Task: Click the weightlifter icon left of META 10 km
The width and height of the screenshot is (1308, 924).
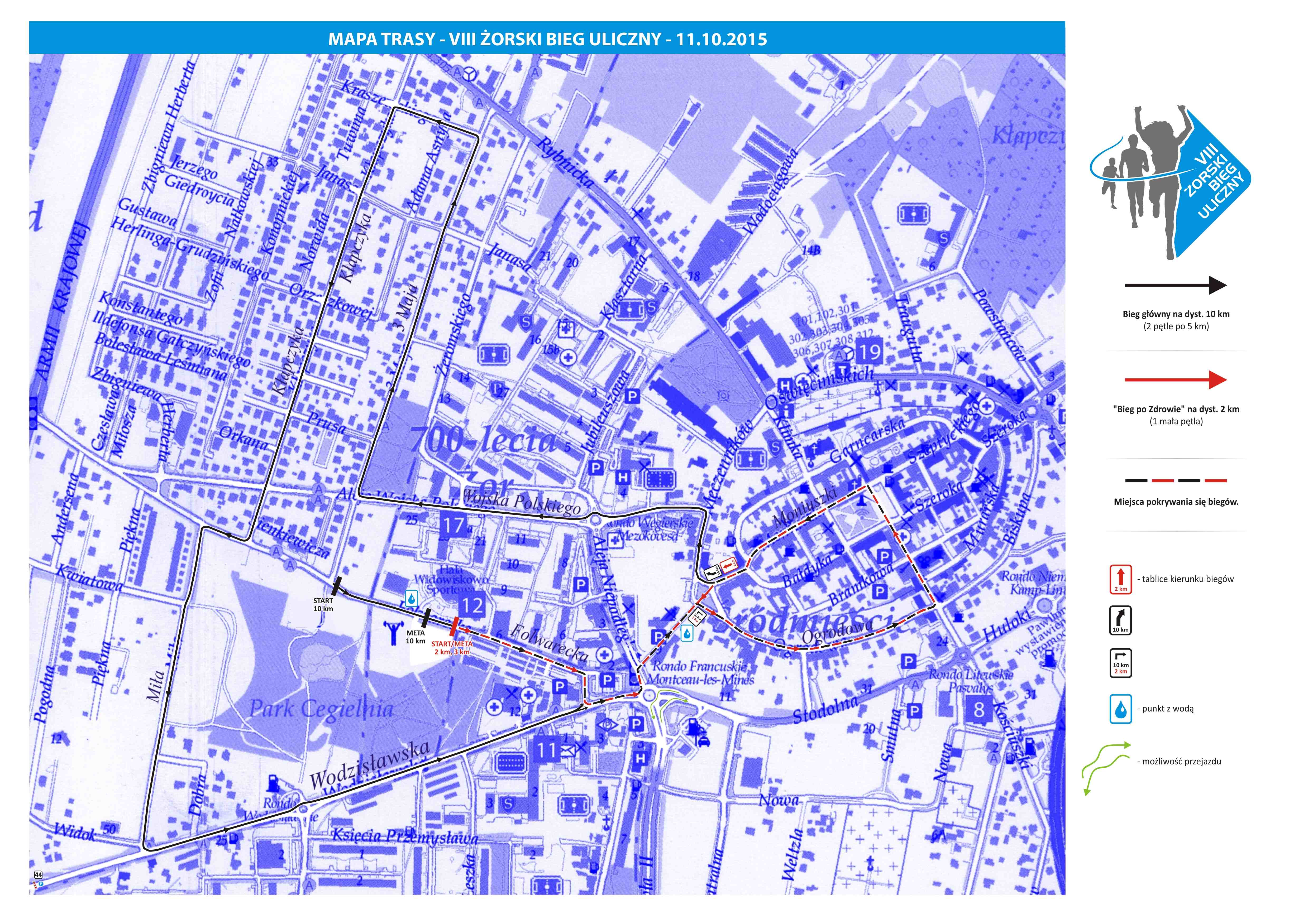Action: tap(393, 633)
